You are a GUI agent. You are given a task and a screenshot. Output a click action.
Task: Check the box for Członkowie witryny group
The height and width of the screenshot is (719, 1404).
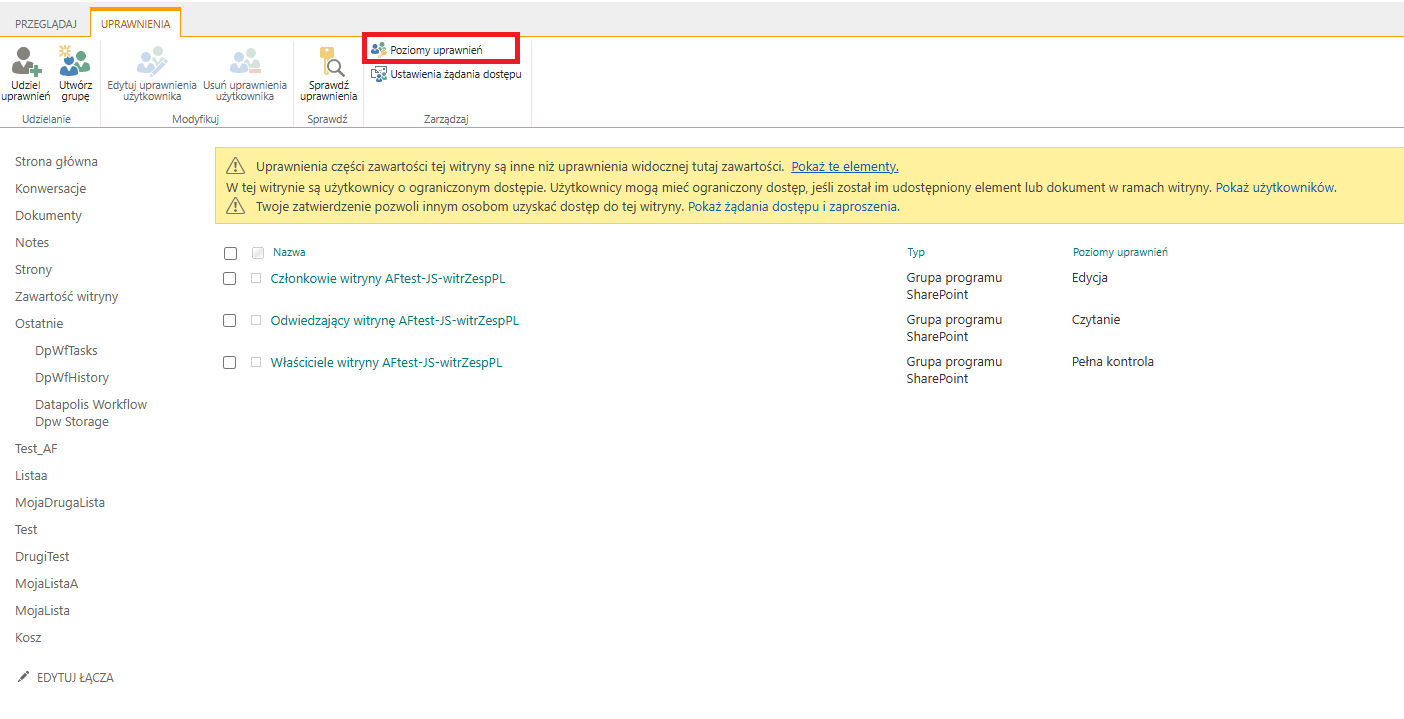click(229, 279)
